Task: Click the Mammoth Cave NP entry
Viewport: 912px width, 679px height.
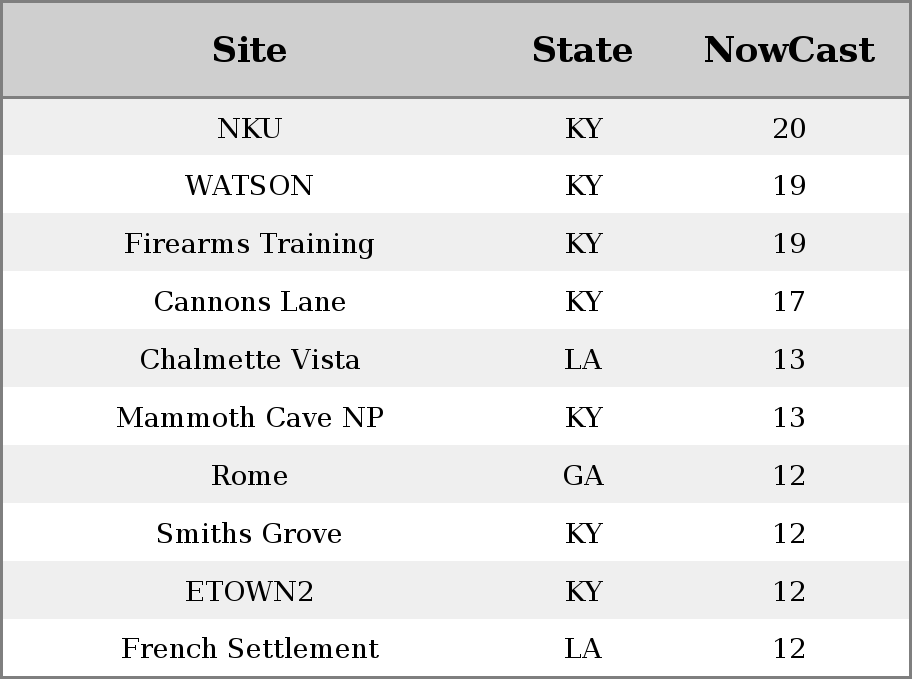Action: [250, 417]
